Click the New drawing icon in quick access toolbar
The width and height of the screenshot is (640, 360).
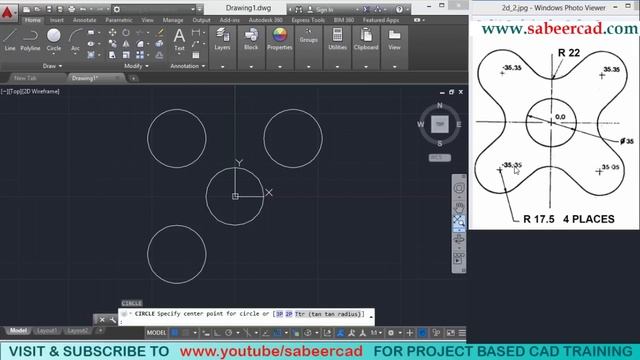tap(27, 9)
